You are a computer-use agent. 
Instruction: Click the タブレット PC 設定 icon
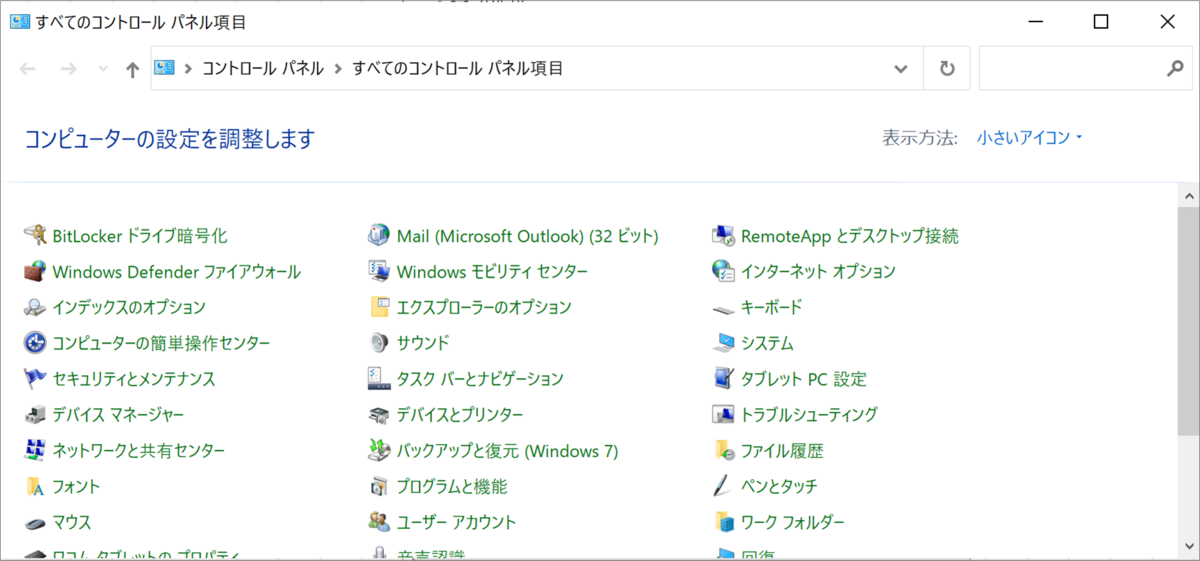coord(723,379)
